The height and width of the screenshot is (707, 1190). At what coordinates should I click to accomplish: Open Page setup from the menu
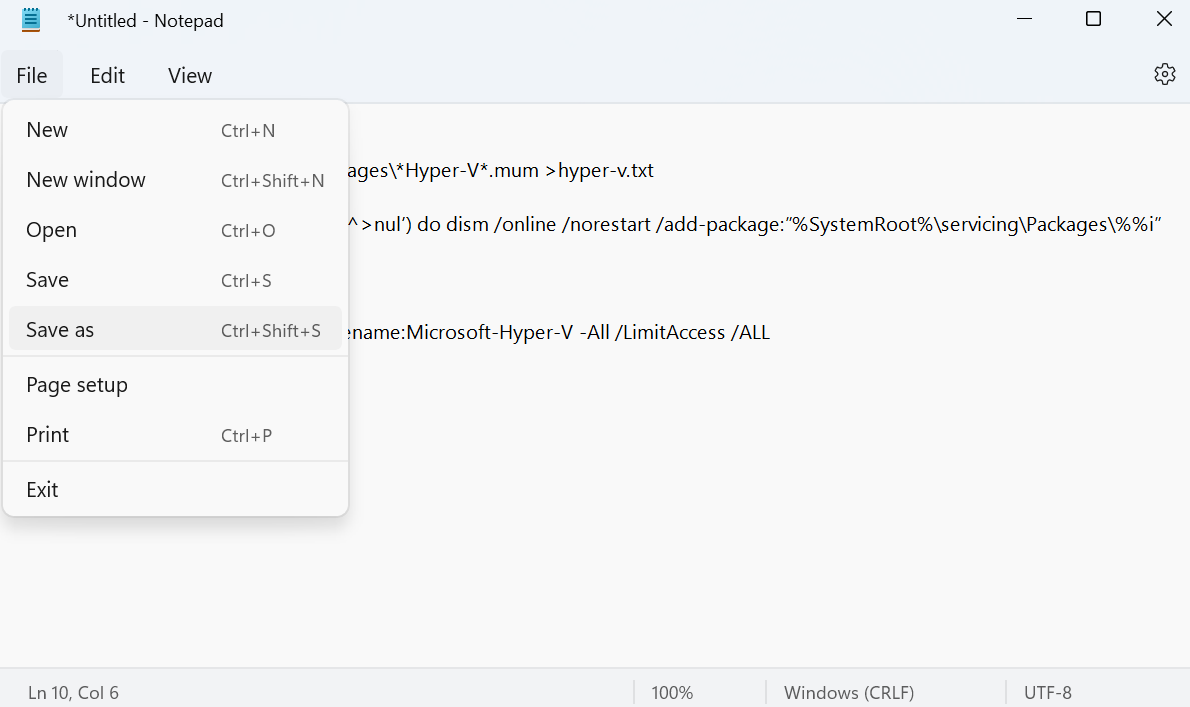[175, 385]
